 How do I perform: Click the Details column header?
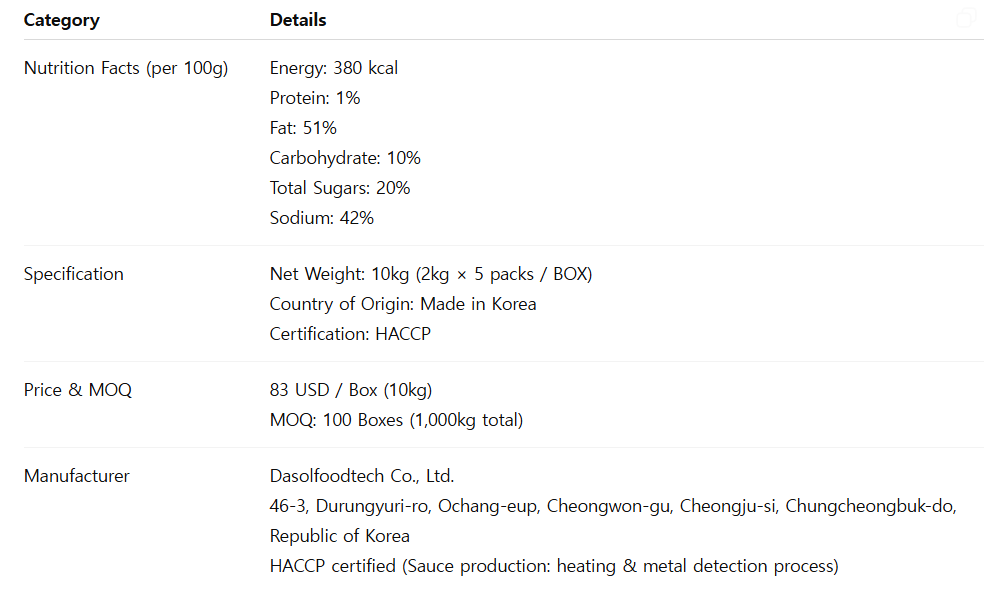coord(298,20)
